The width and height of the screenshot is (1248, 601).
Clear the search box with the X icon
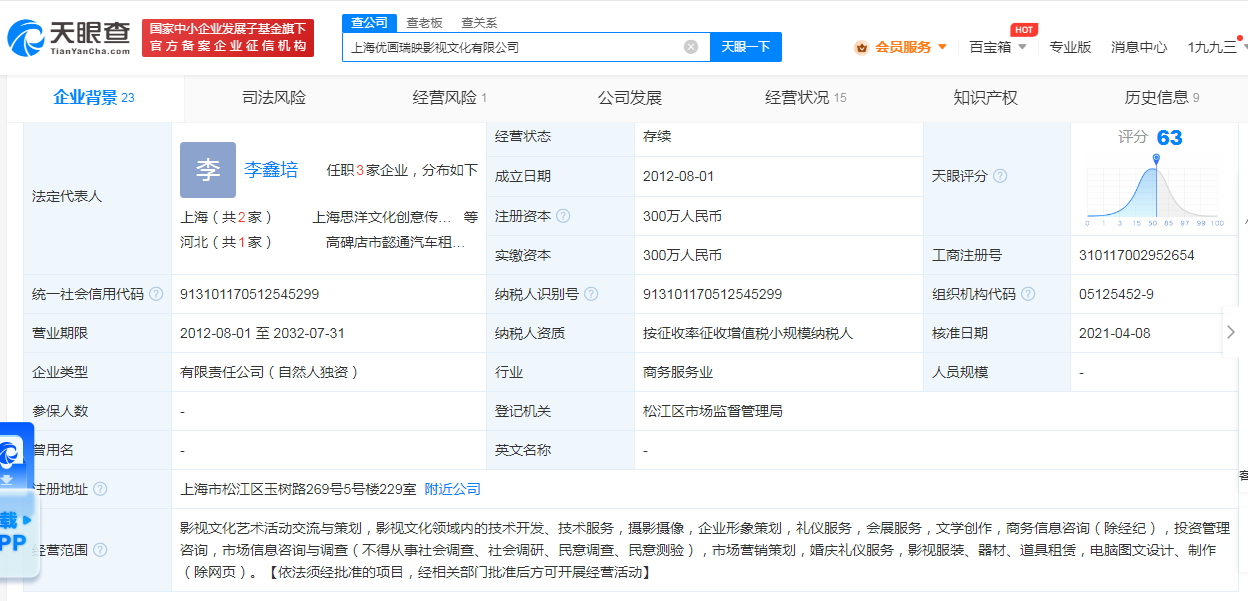tap(691, 47)
